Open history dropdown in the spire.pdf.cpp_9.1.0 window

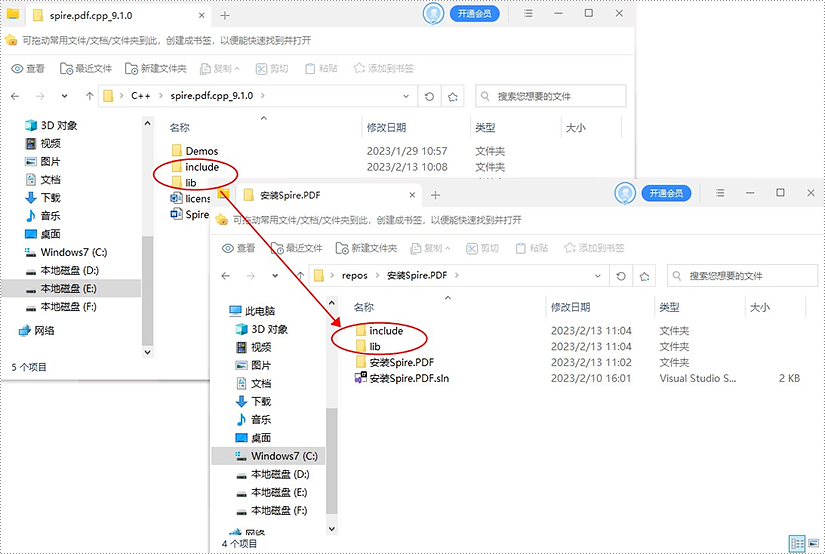point(64,96)
